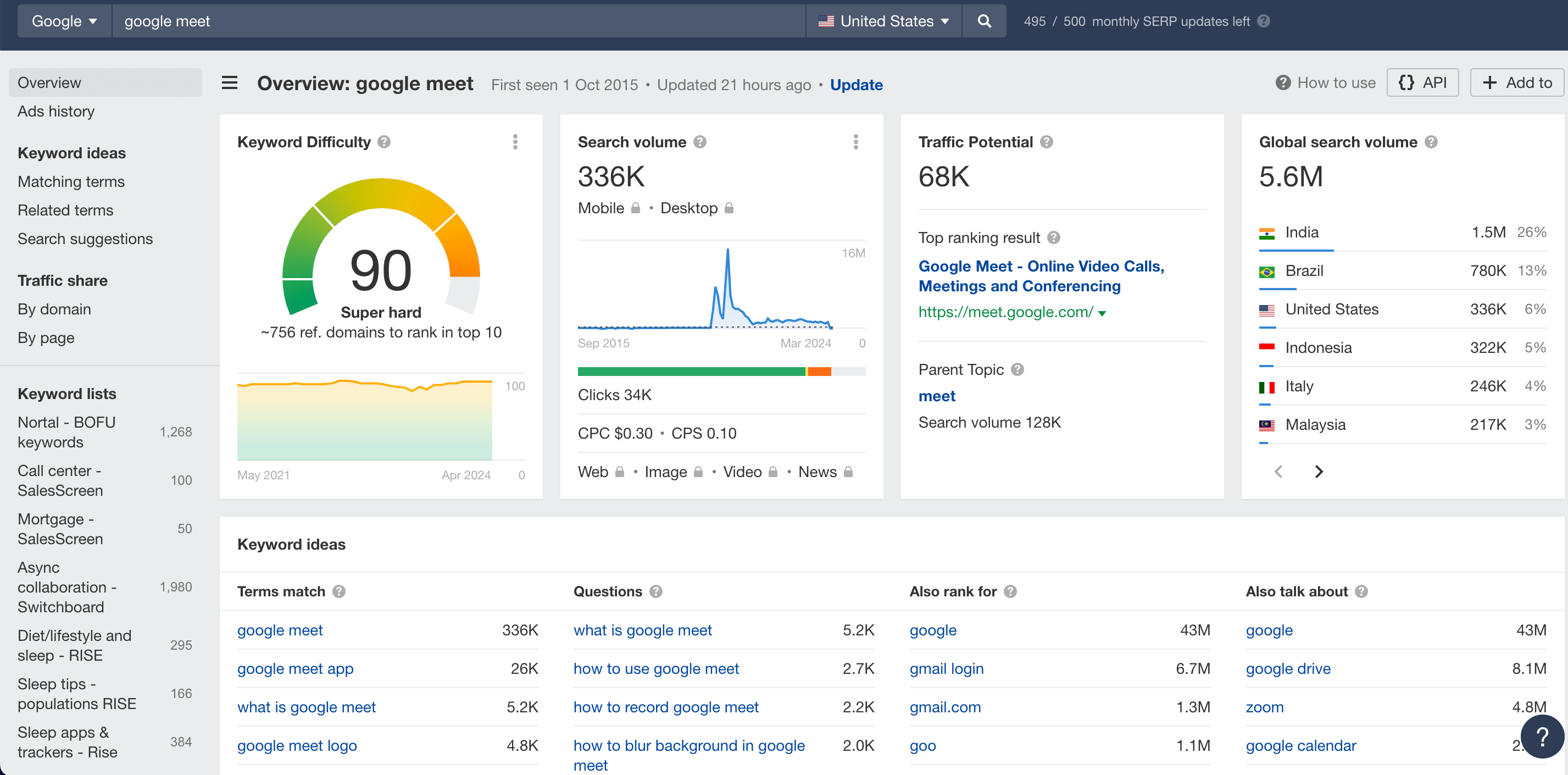Click the Parent Topic help icon

1017,369
